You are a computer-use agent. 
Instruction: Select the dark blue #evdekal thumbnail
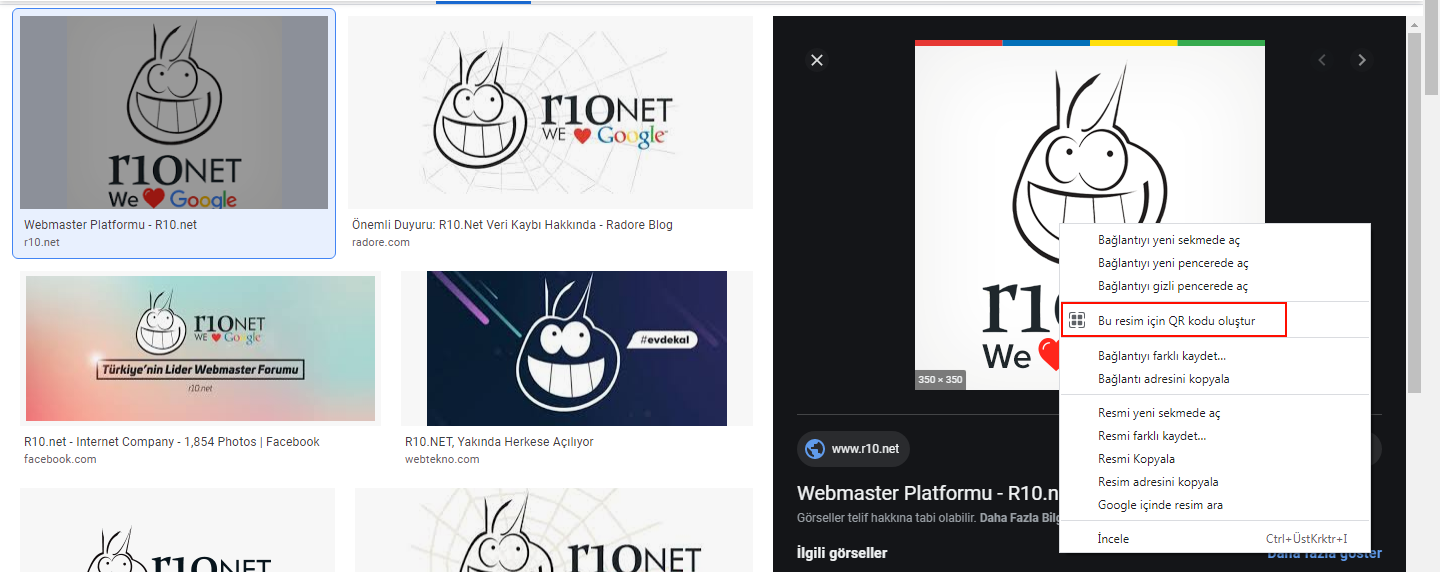point(577,349)
